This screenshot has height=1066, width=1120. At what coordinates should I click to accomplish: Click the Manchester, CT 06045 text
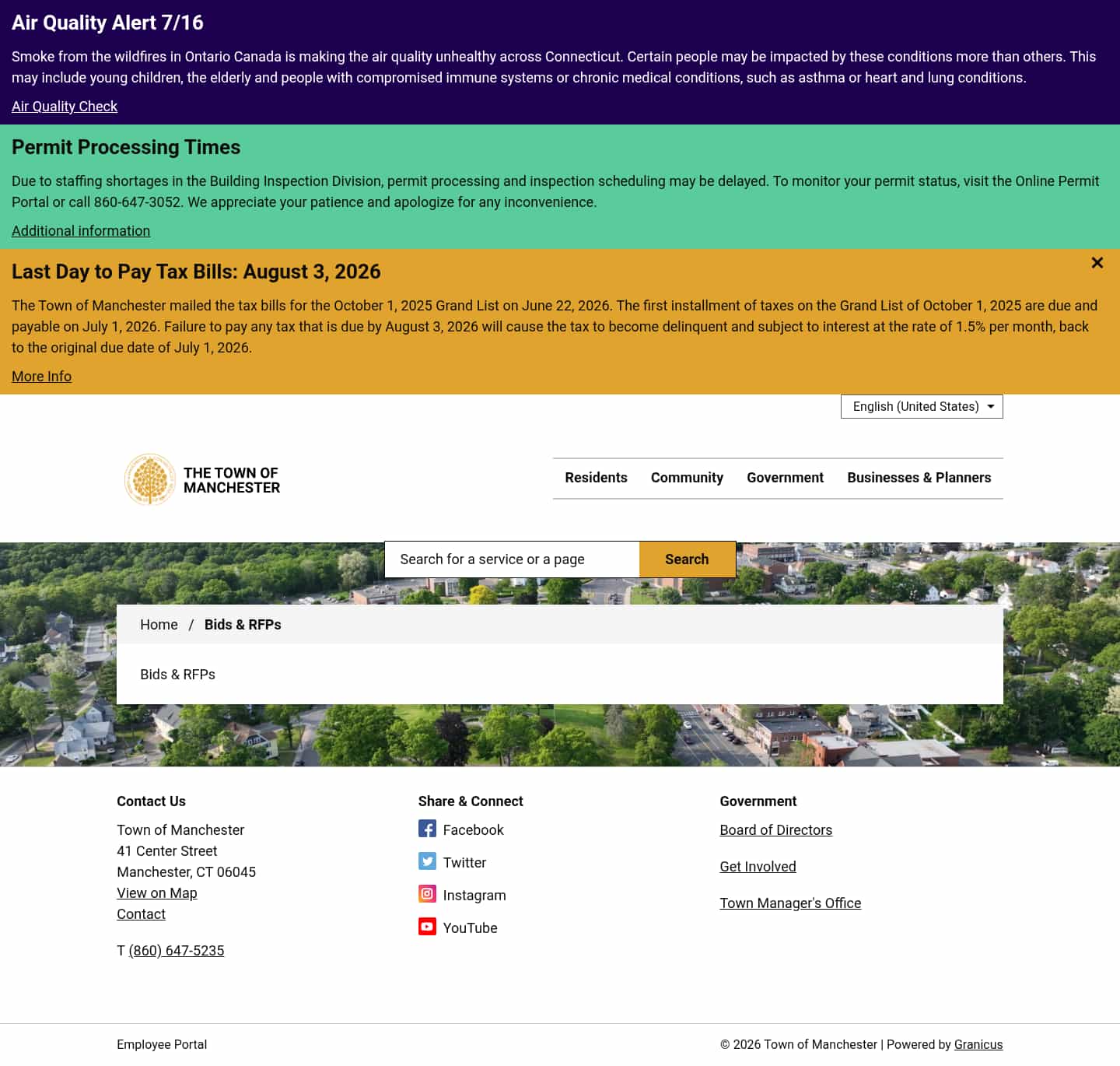click(x=187, y=872)
